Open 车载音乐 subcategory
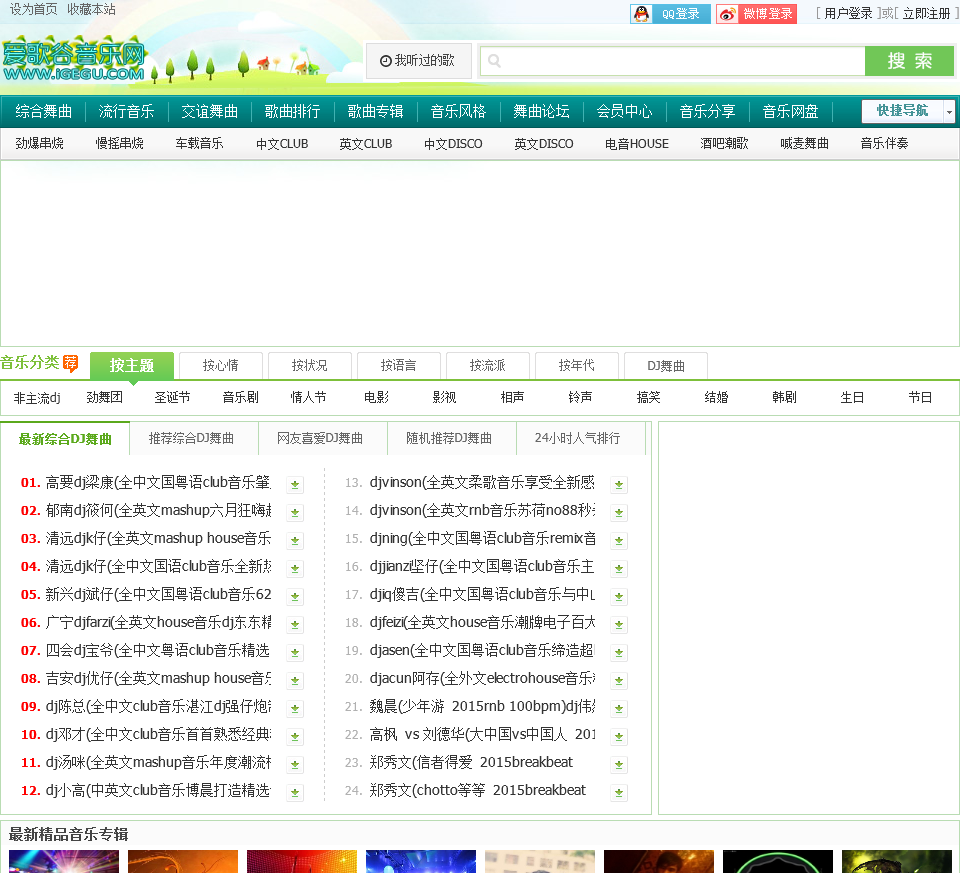The image size is (960, 873). (x=200, y=143)
